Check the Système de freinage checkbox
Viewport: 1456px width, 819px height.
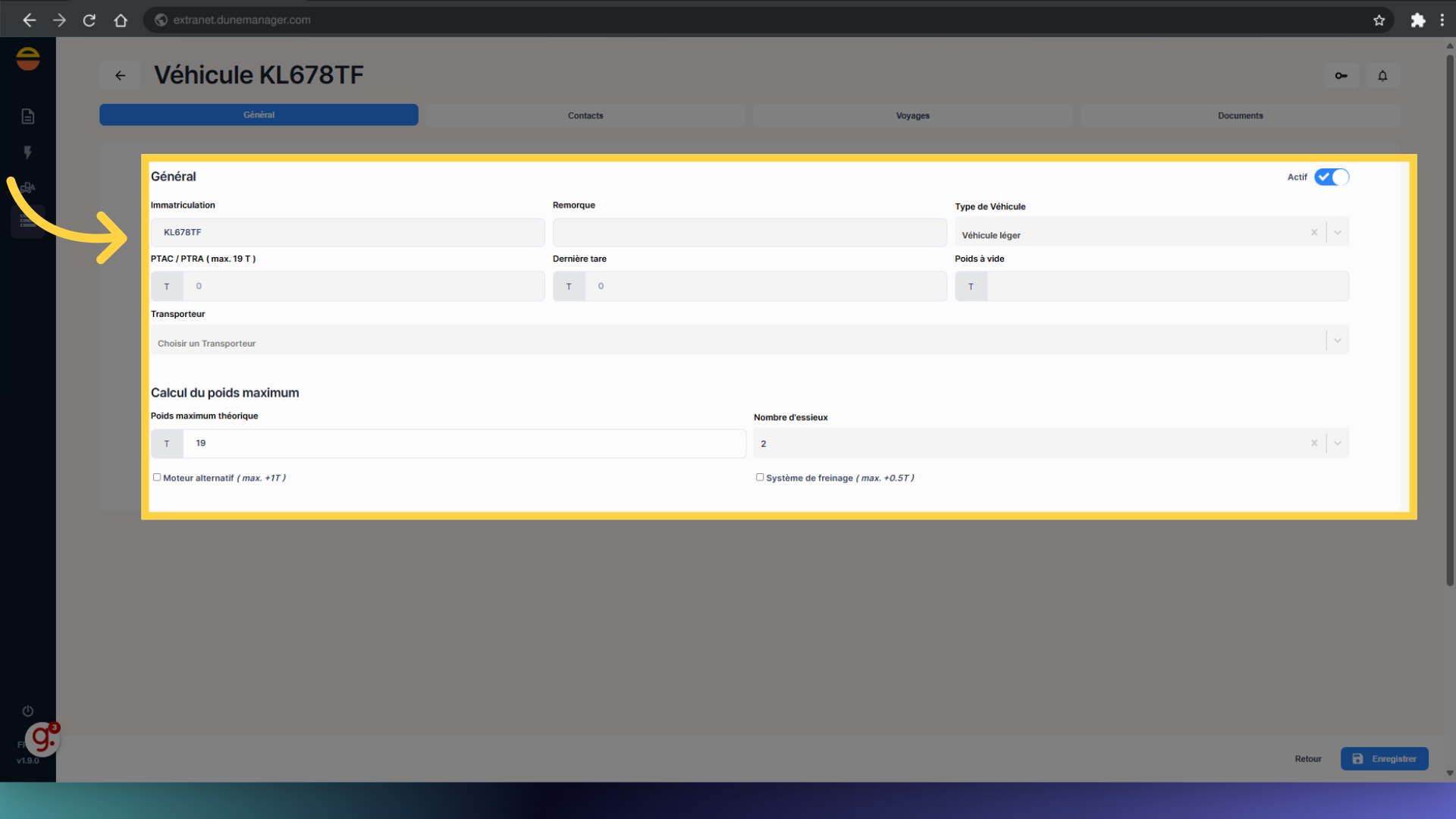pyautogui.click(x=760, y=478)
